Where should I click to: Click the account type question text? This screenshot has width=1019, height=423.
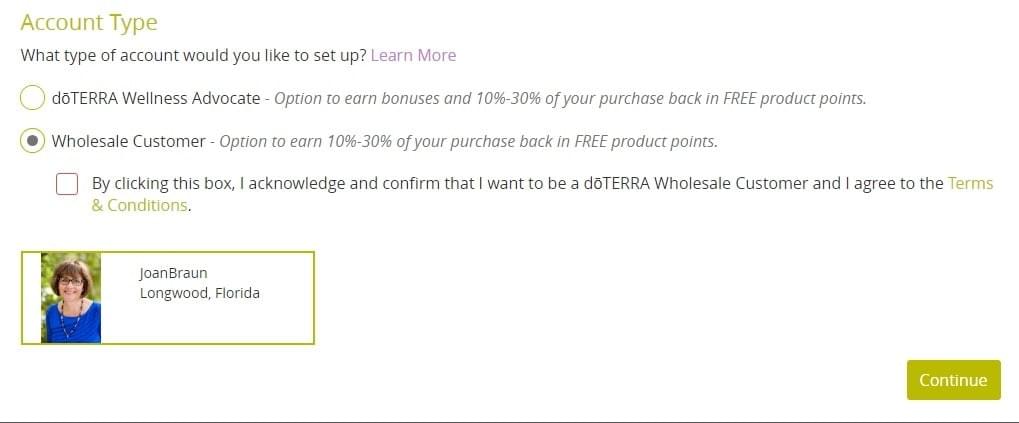[194, 55]
